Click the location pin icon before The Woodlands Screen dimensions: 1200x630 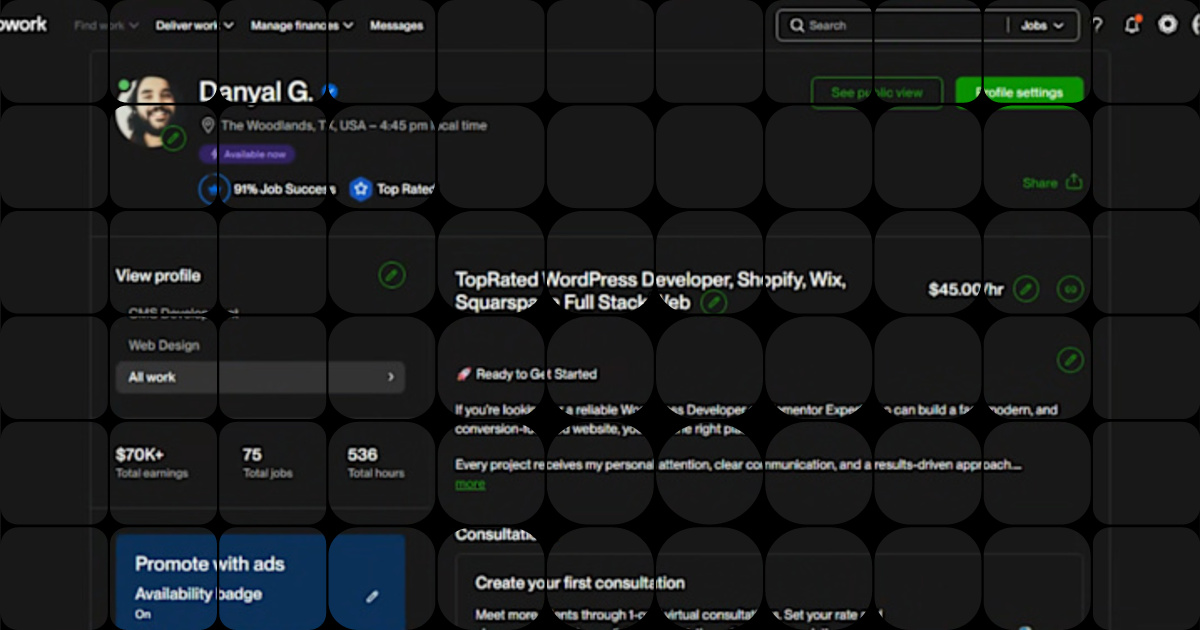point(208,126)
